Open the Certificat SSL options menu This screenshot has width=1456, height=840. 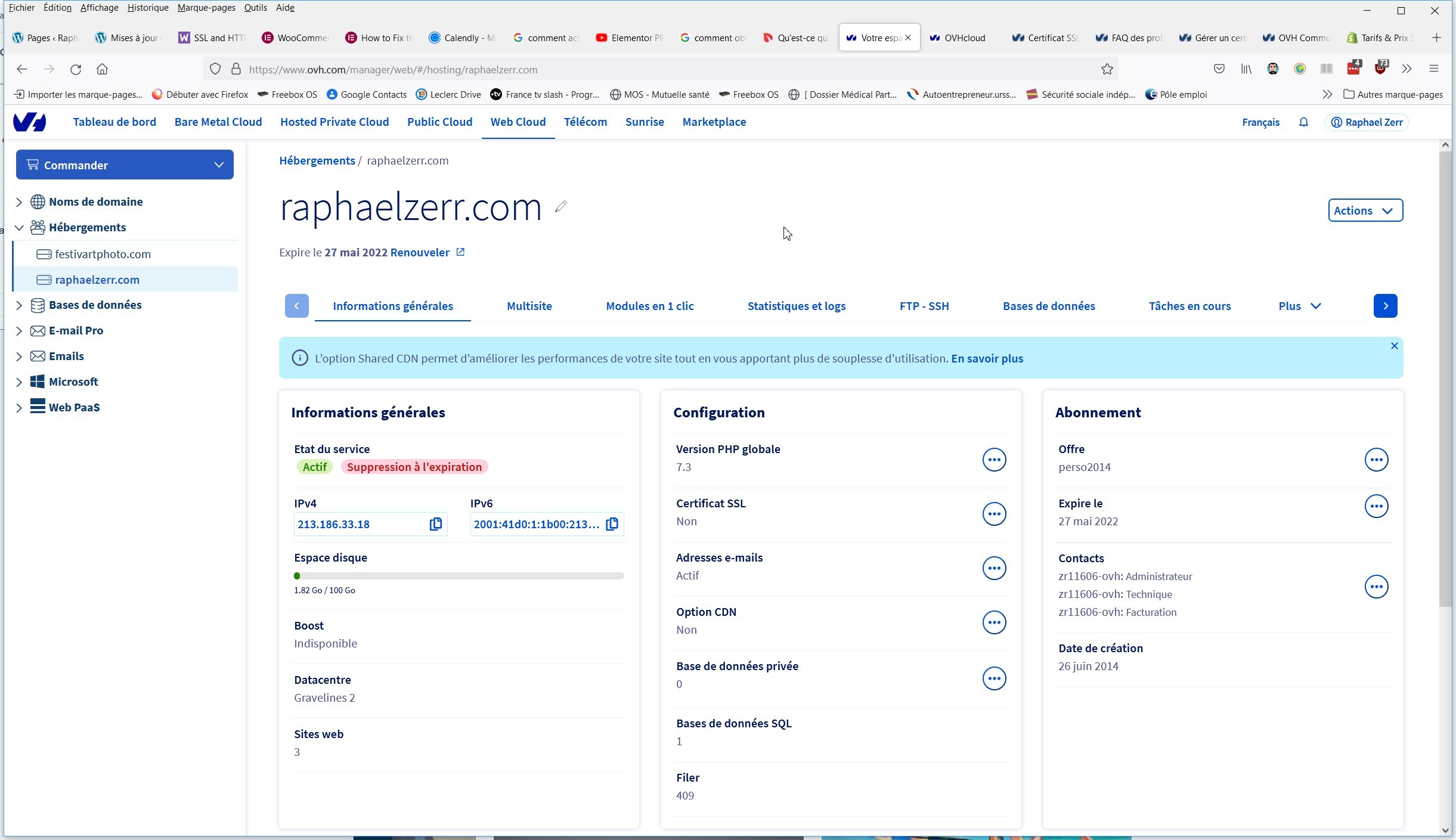point(994,514)
